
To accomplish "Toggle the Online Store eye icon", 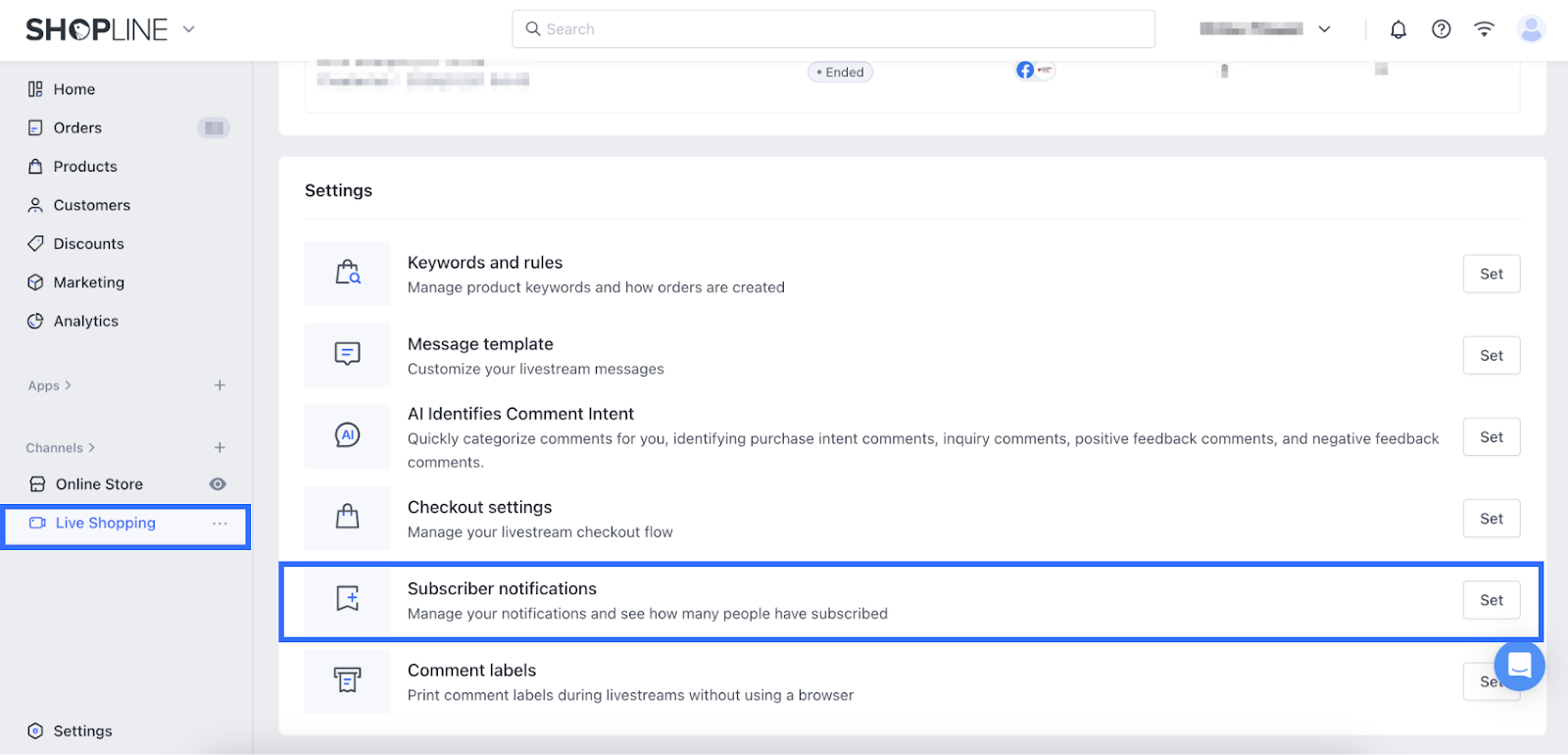I will pos(218,484).
